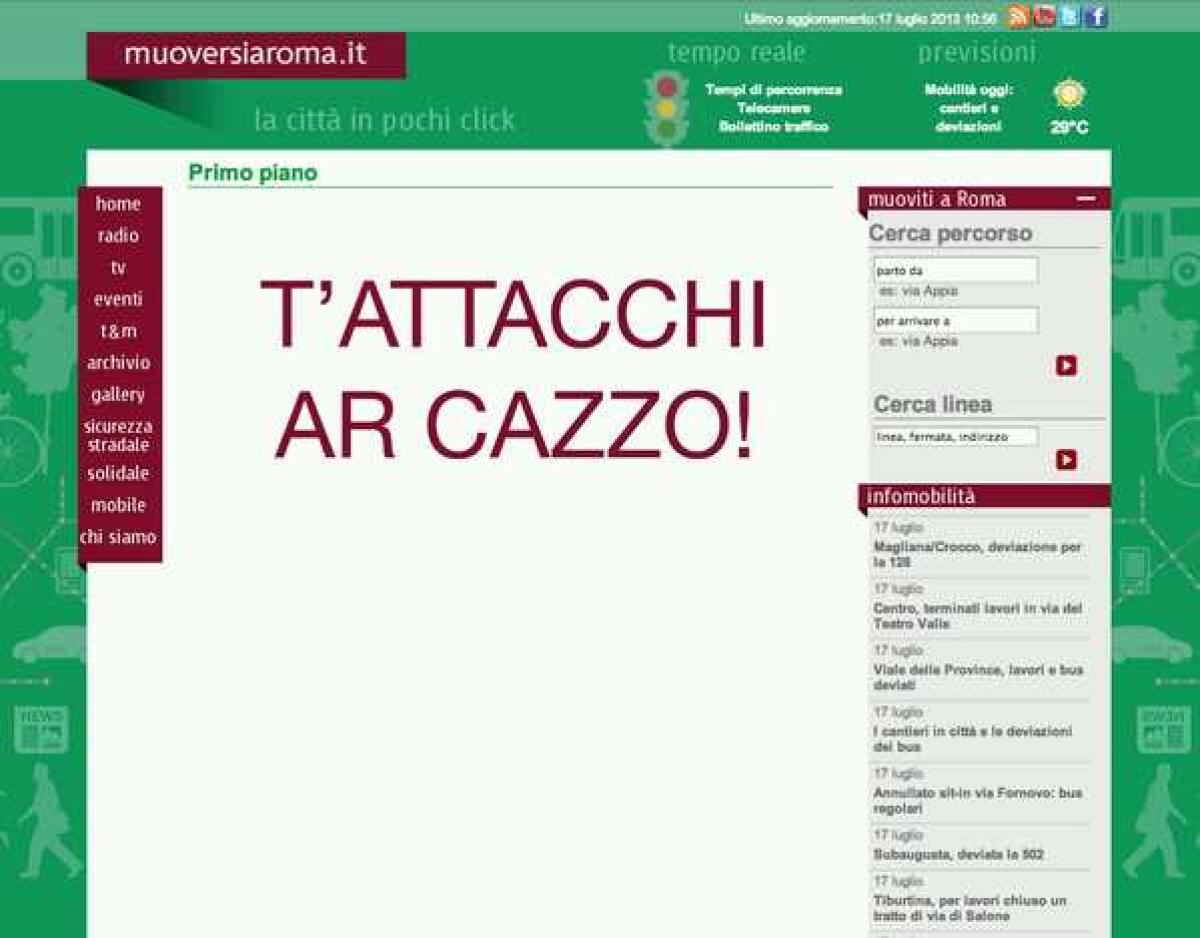1200x938 pixels.
Task: Open the Twitter icon in the top bar
Action: [x=1071, y=15]
